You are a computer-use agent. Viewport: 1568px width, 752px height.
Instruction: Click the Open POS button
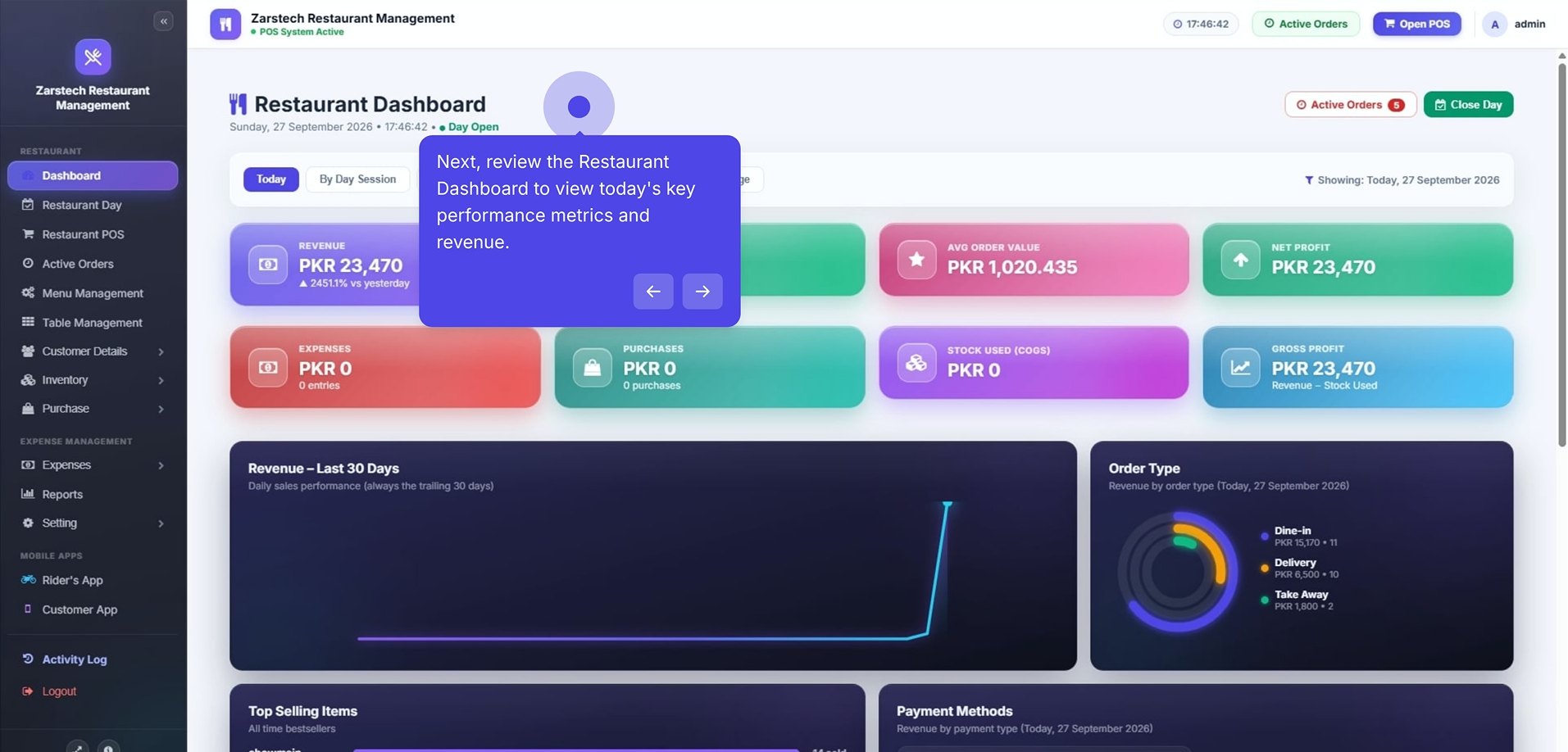pyautogui.click(x=1417, y=24)
